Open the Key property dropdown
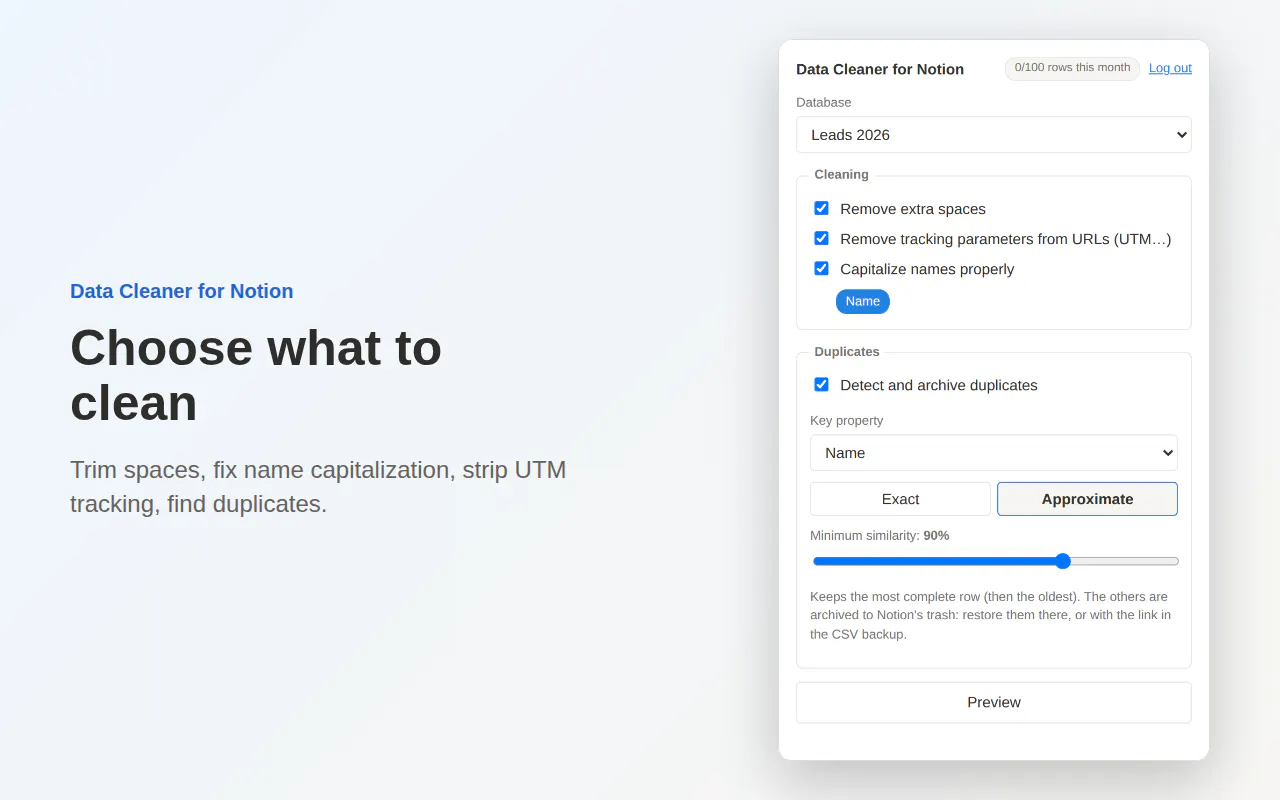The height and width of the screenshot is (800, 1280). point(993,453)
